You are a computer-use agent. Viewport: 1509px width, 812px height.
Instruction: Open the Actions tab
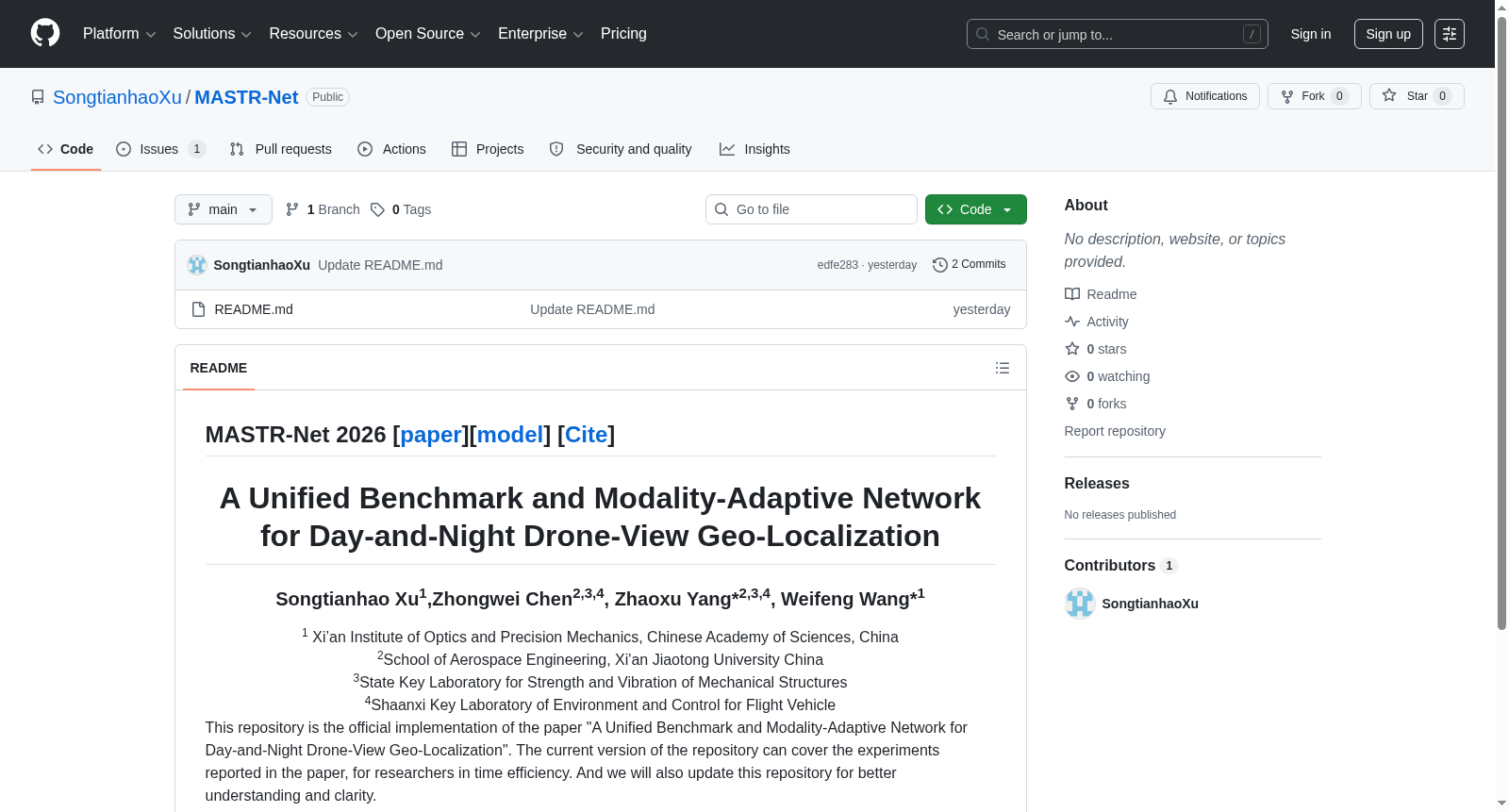point(392,149)
